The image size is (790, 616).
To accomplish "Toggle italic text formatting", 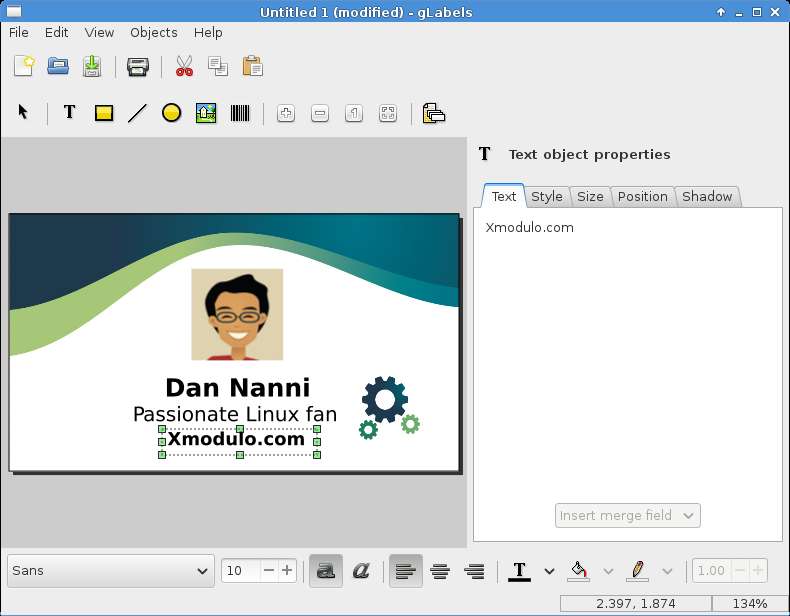I will point(361,571).
